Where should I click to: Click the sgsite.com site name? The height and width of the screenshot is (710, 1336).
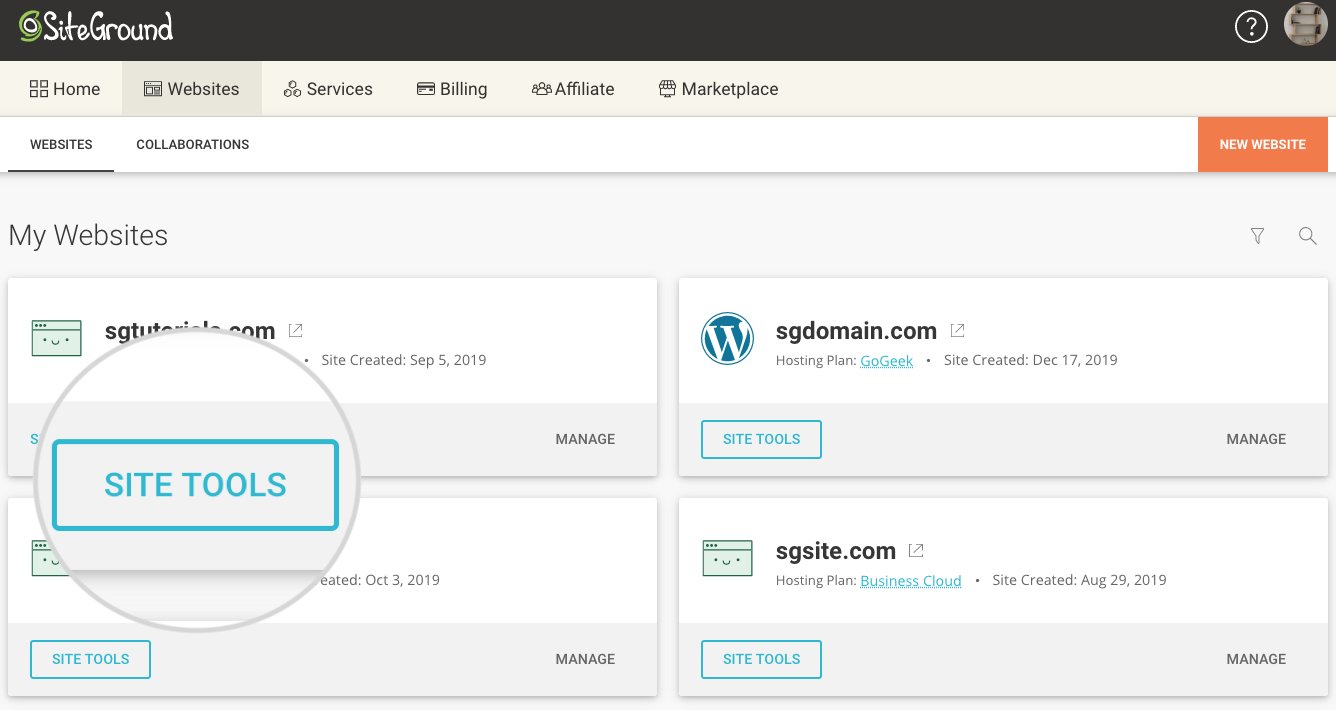[x=836, y=551]
